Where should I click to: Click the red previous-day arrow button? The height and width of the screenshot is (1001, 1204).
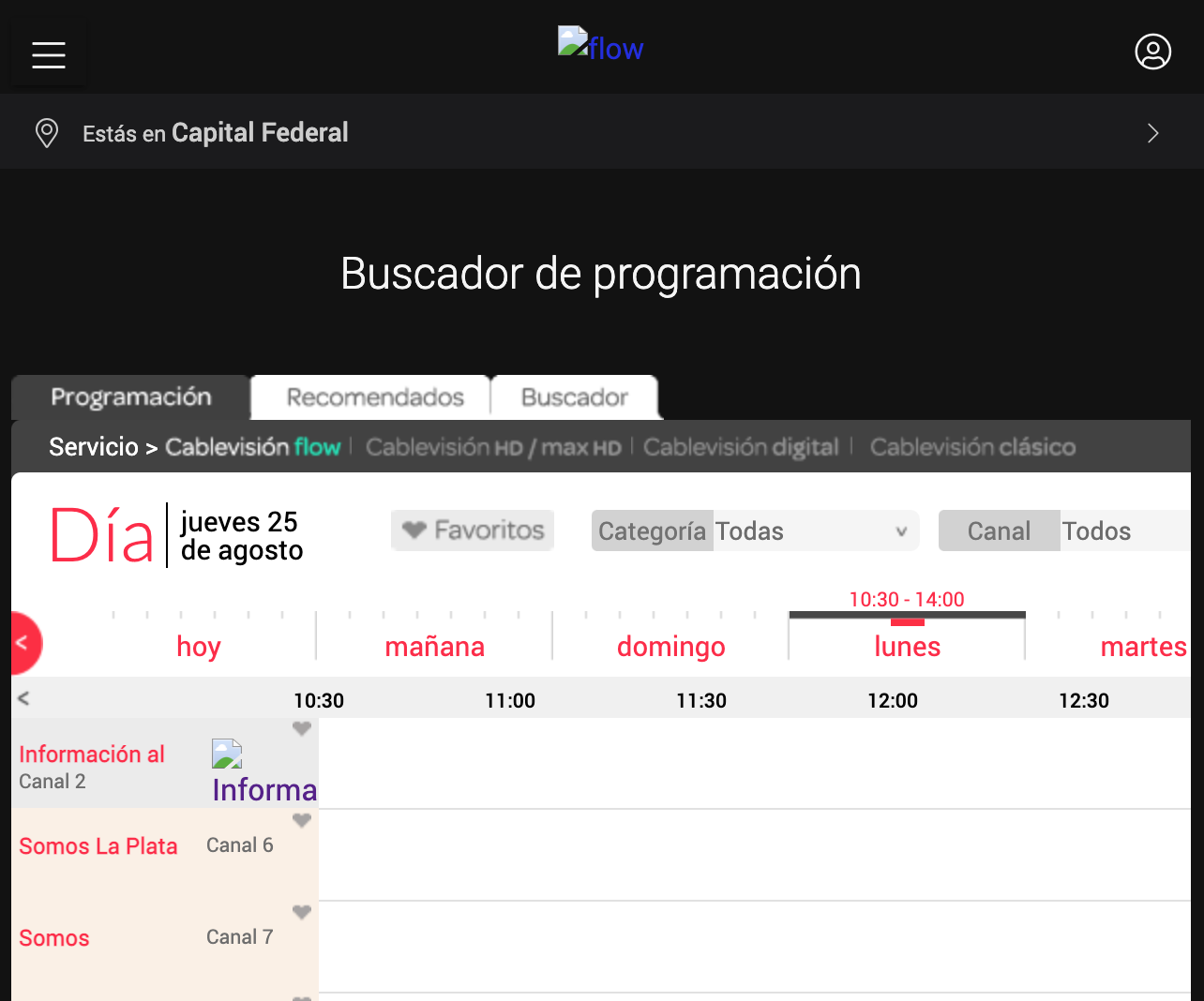coord(24,643)
